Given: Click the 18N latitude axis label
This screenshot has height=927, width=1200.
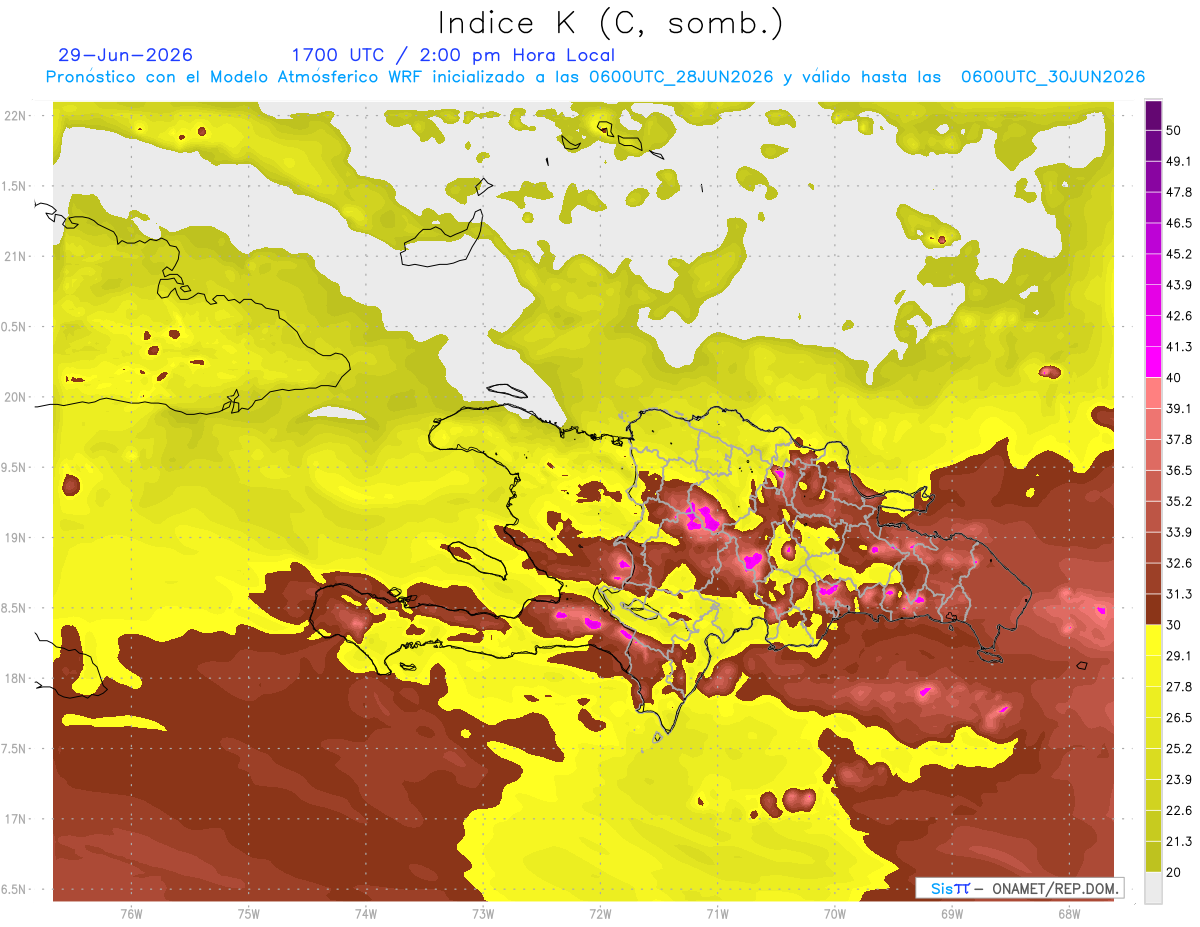Looking at the screenshot, I should pyautogui.click(x=16, y=678).
